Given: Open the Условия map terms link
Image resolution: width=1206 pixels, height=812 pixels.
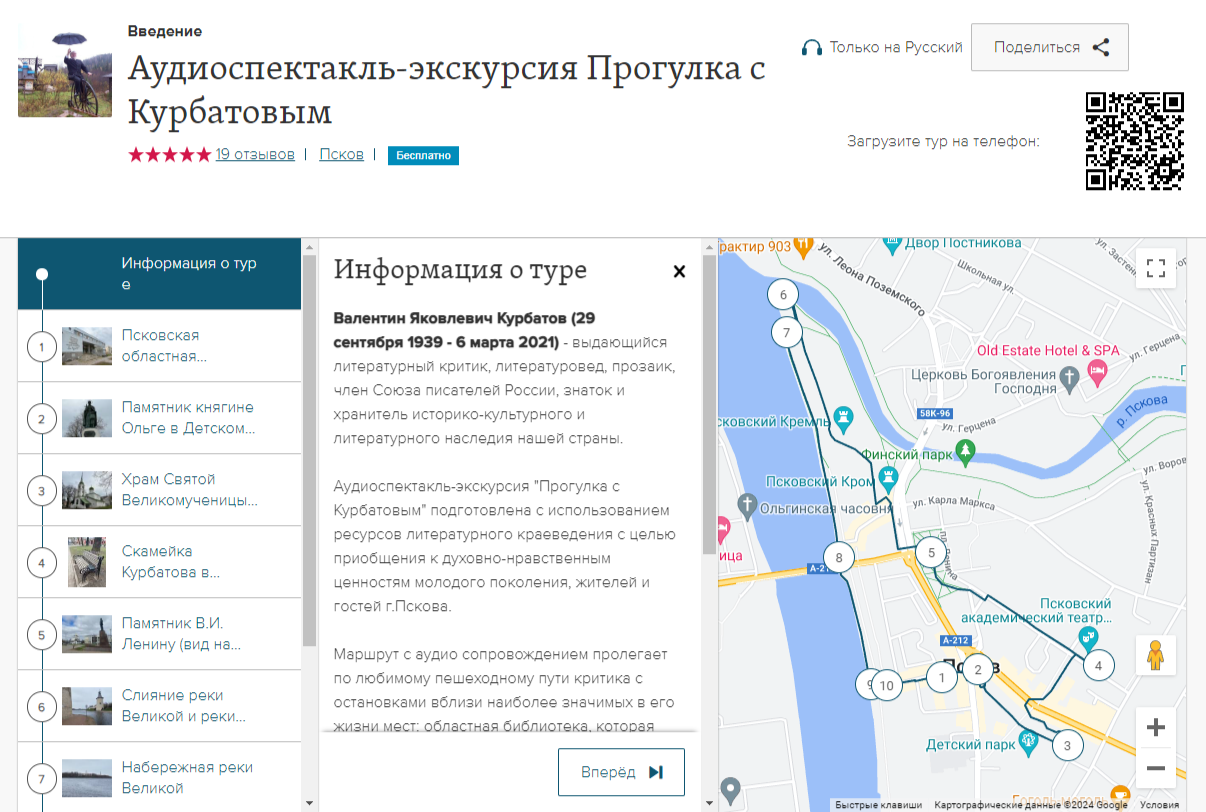Looking at the screenshot, I should (x=1159, y=804).
